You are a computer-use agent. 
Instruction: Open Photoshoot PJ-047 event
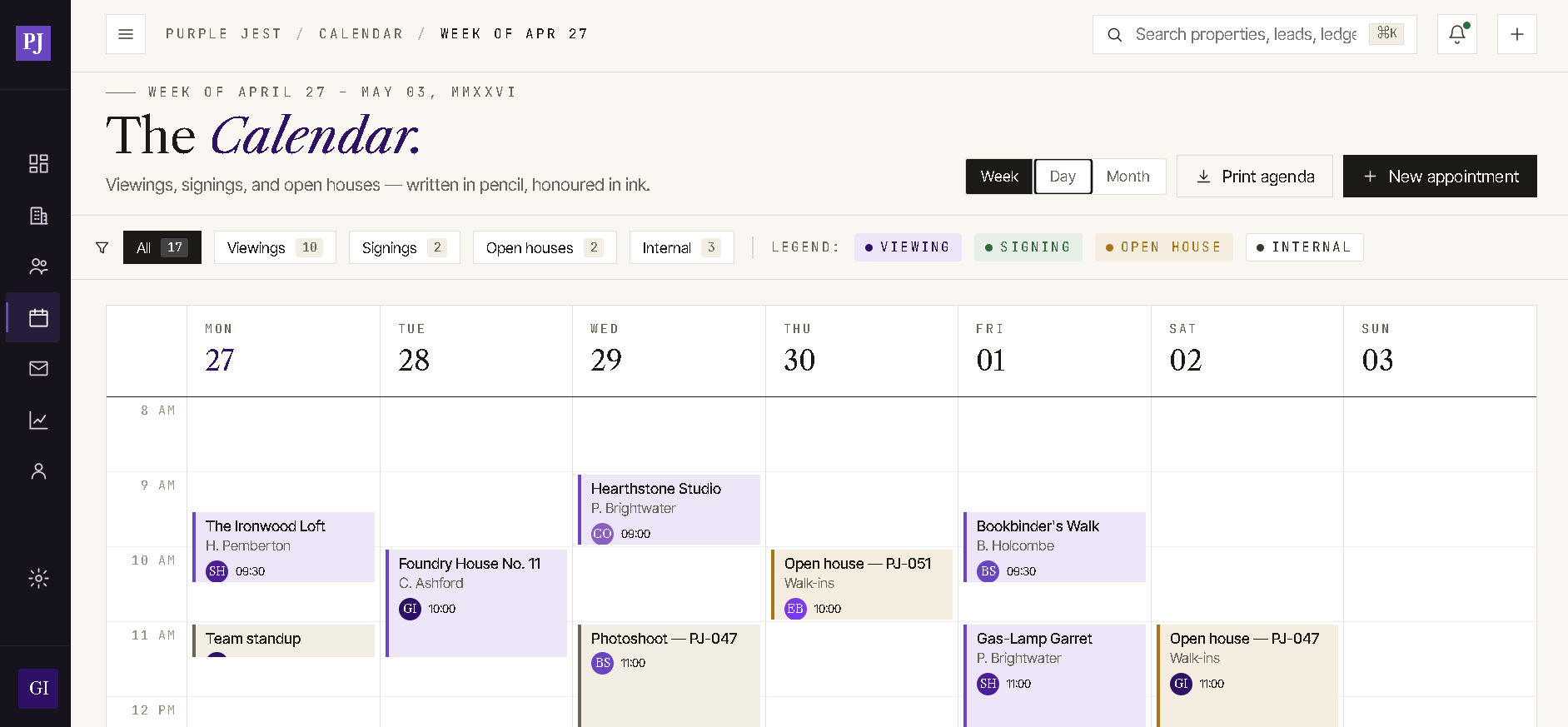(670, 675)
